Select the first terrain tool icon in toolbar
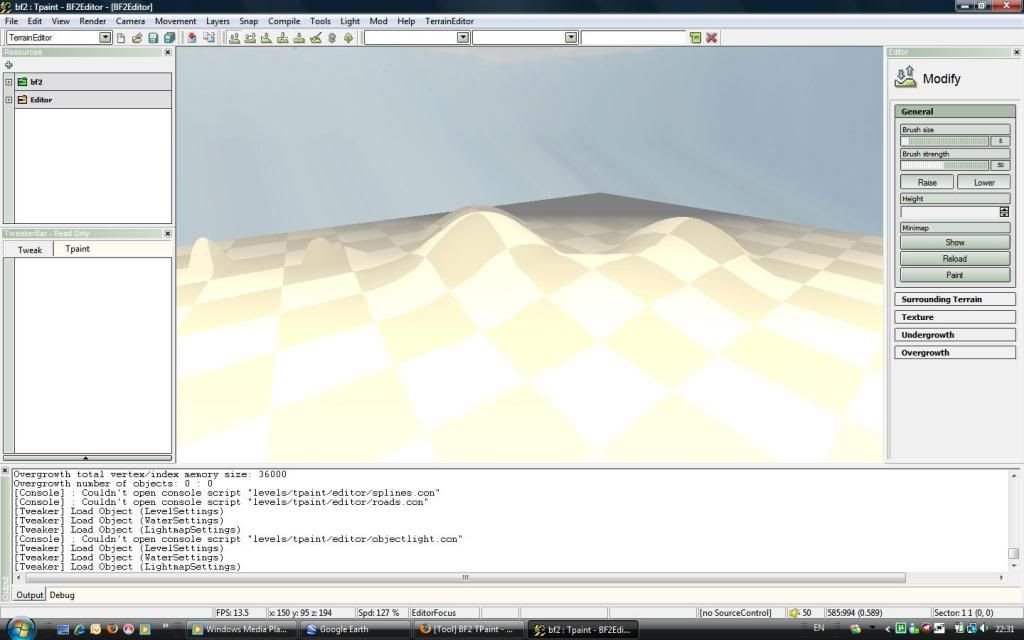 234,38
